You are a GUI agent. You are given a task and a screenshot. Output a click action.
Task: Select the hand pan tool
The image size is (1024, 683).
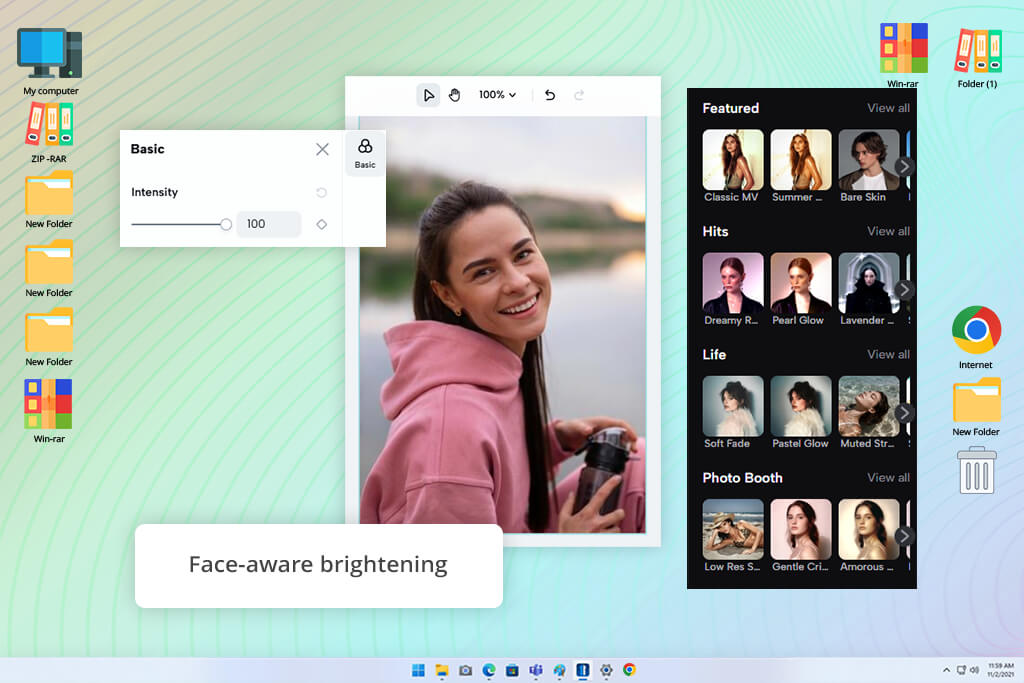tap(455, 95)
